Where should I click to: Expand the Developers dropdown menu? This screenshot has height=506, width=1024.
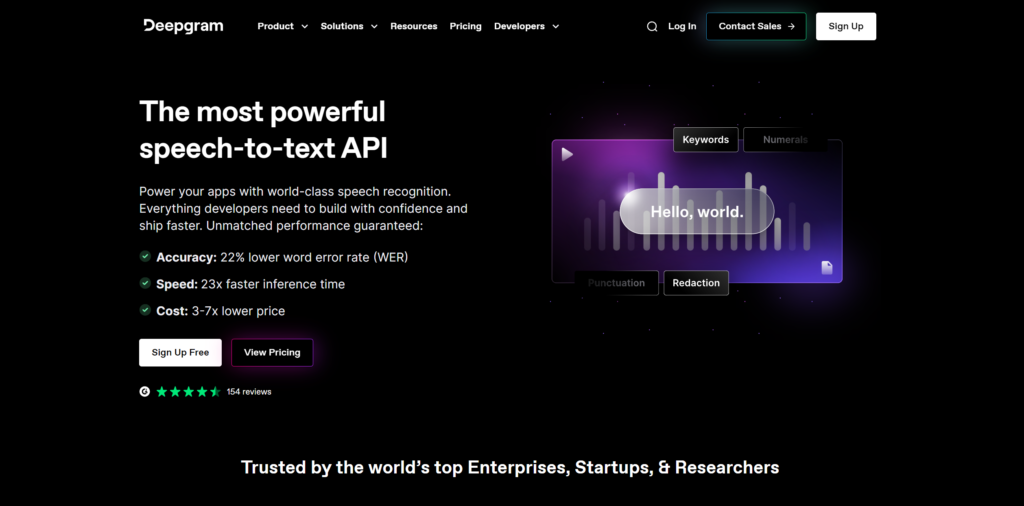click(x=526, y=26)
